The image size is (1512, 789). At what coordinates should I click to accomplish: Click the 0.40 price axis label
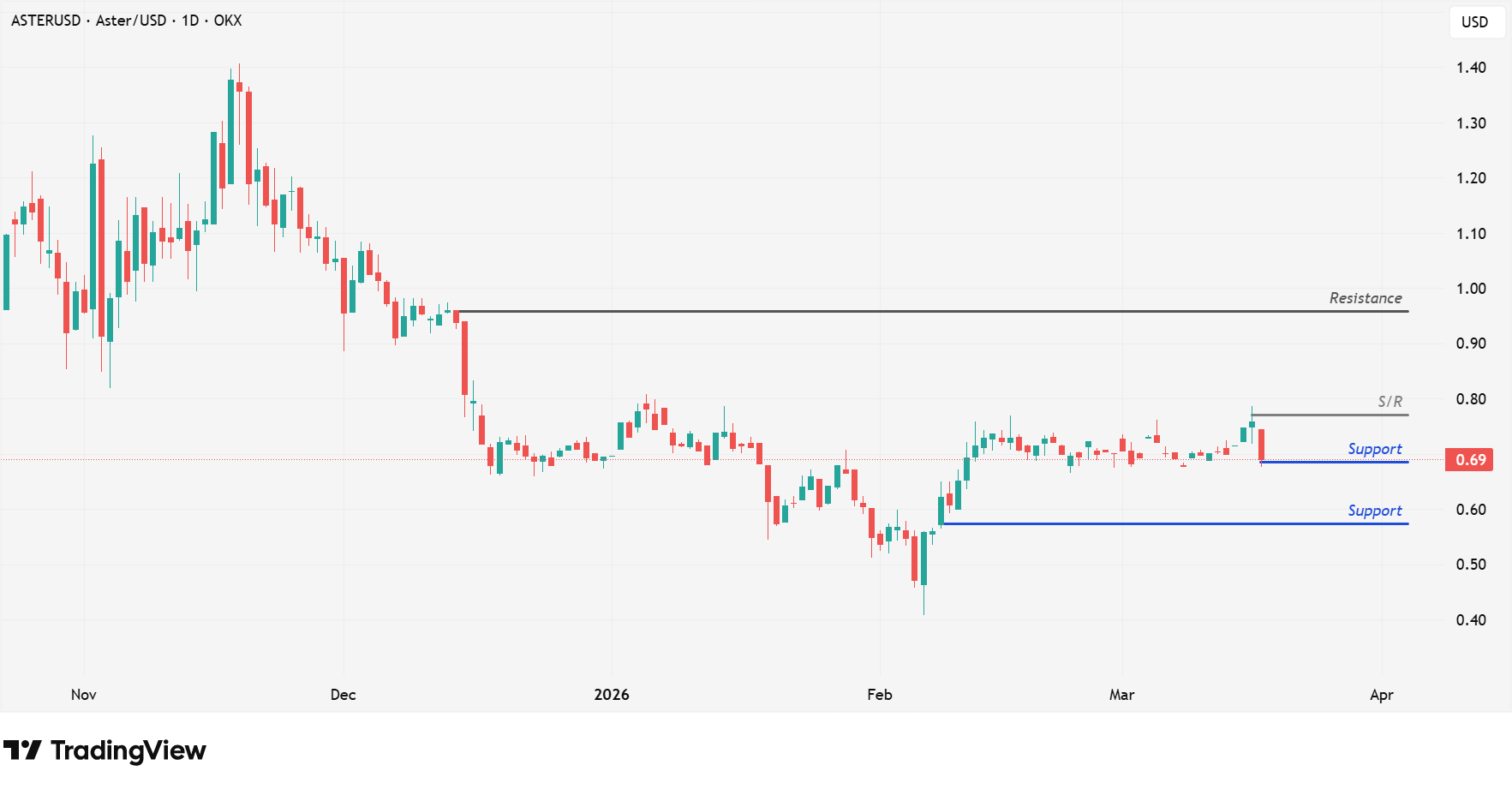(1471, 620)
